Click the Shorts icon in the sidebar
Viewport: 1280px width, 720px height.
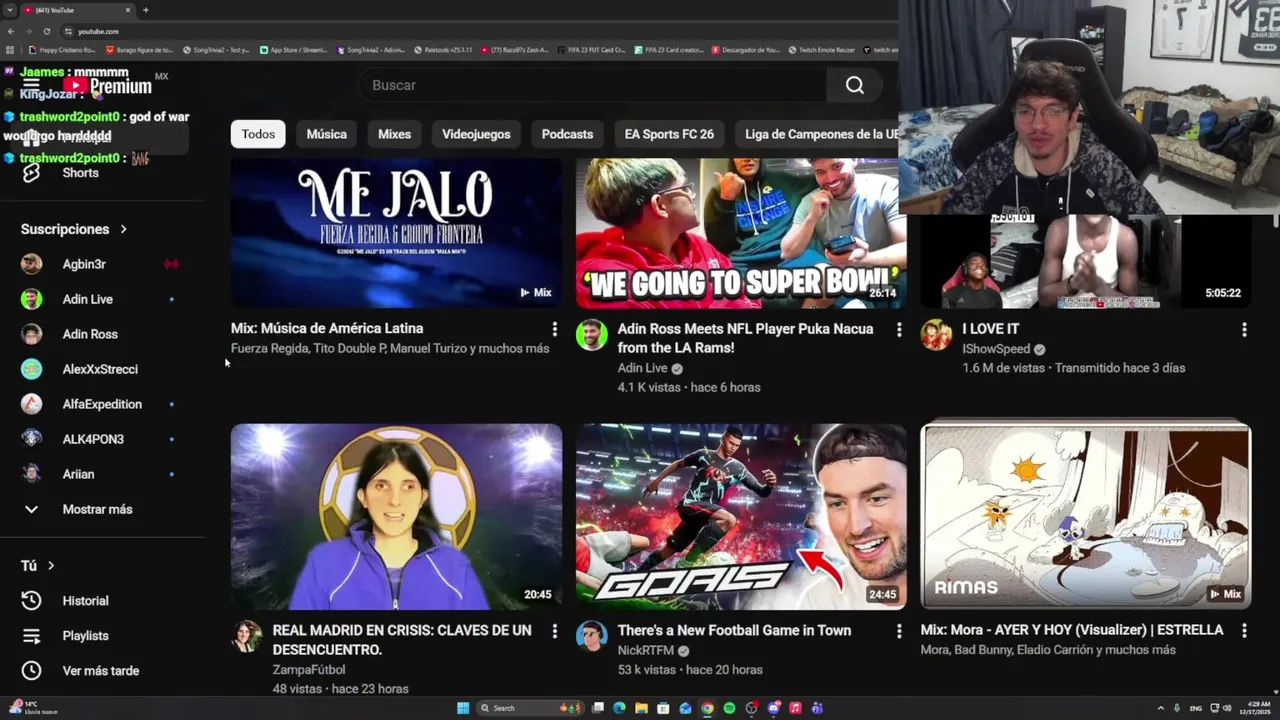[x=31, y=173]
